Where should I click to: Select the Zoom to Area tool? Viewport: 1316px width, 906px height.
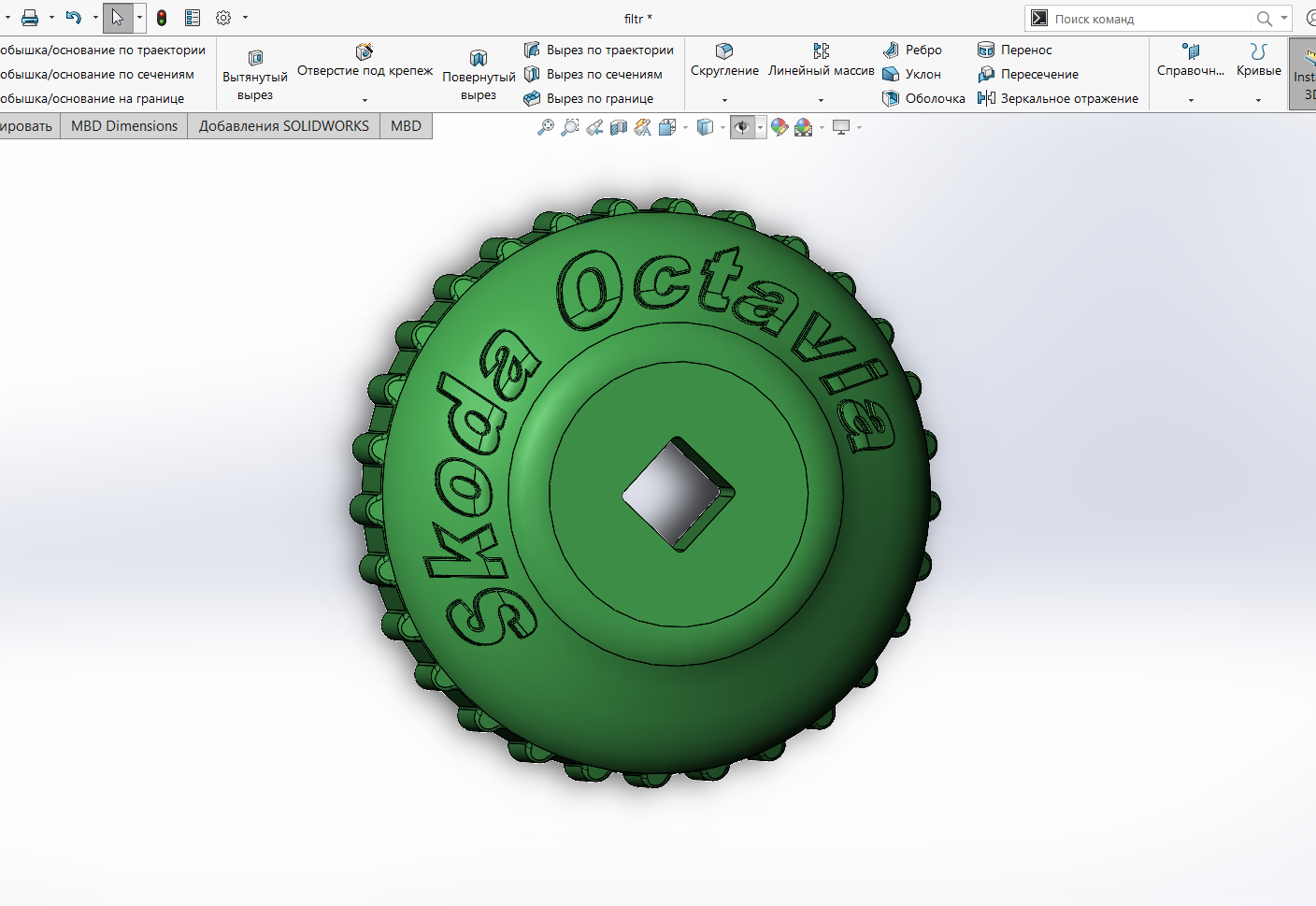pyautogui.click(x=569, y=127)
